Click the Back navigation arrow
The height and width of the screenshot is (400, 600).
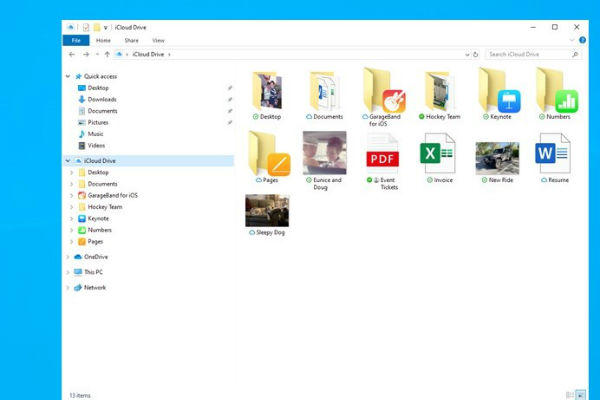click(x=70, y=54)
